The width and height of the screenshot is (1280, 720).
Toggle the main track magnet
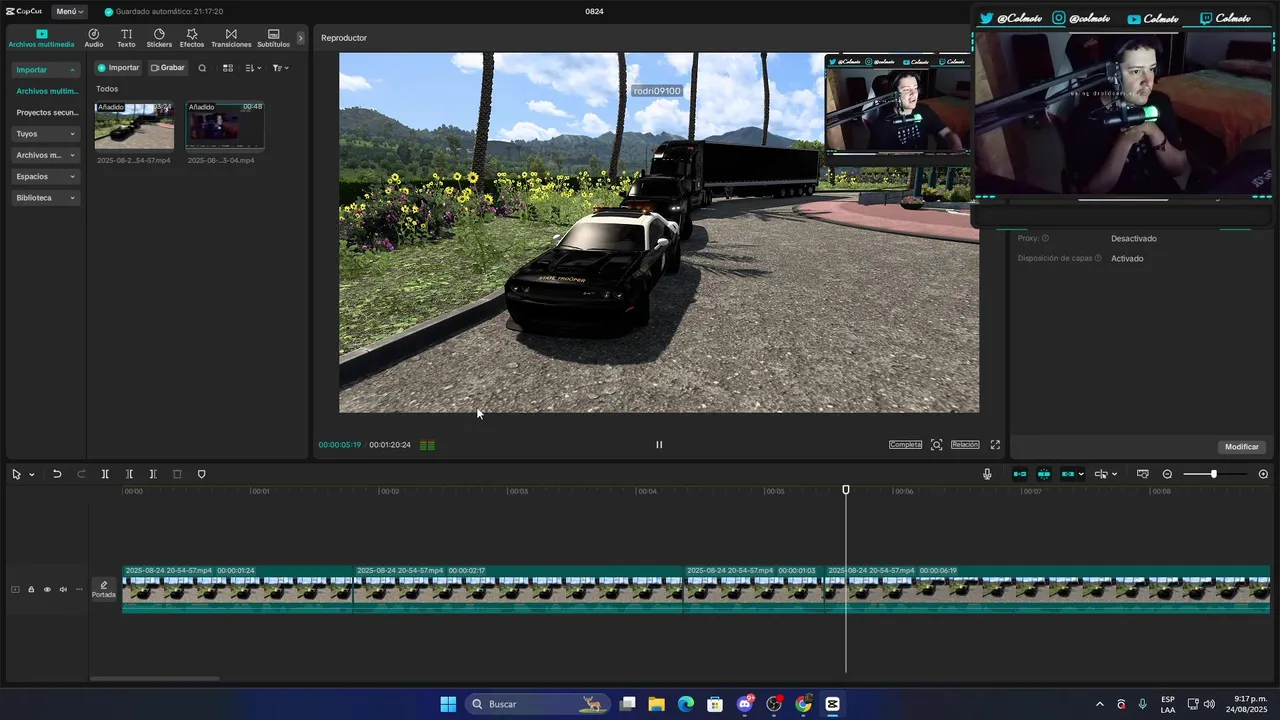1020,474
